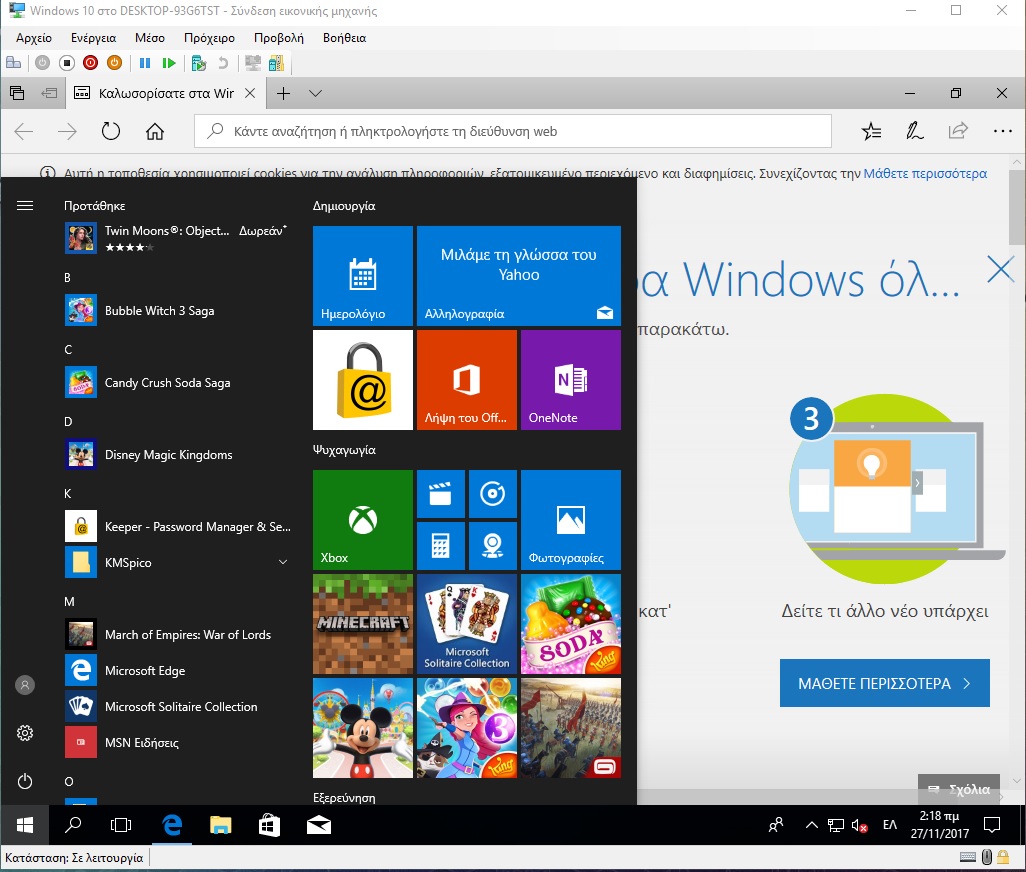This screenshot has width=1026, height=872.
Task: Pause the virtual machine
Action: [145, 63]
